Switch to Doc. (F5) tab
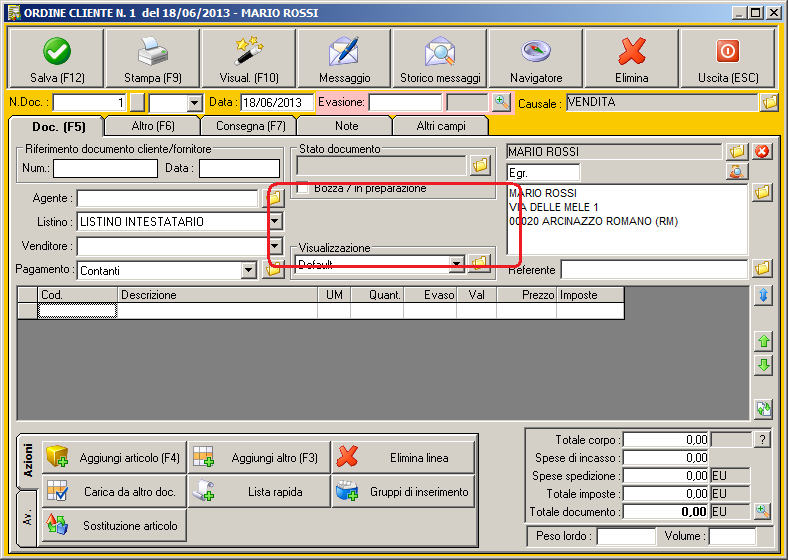 point(58,127)
